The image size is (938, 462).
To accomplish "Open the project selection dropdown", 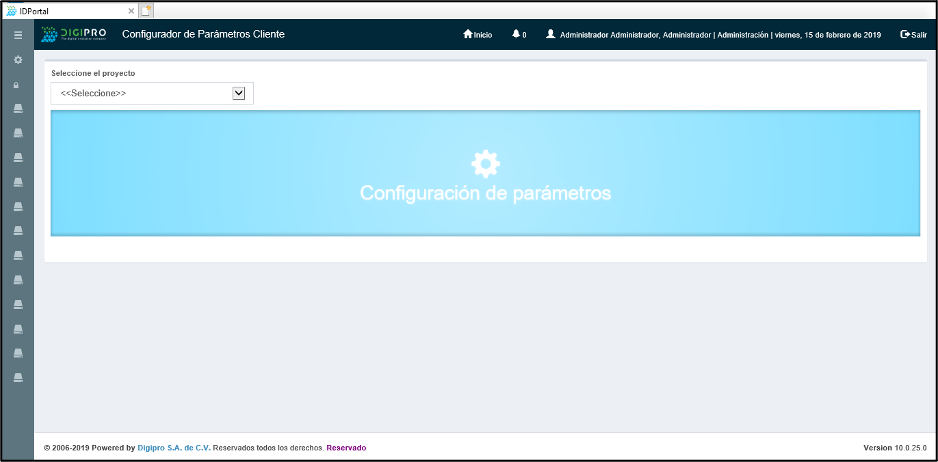I will (152, 93).
